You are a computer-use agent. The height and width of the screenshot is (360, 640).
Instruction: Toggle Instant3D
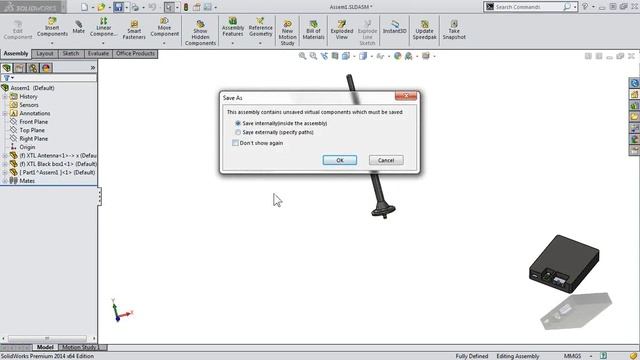tap(394, 27)
